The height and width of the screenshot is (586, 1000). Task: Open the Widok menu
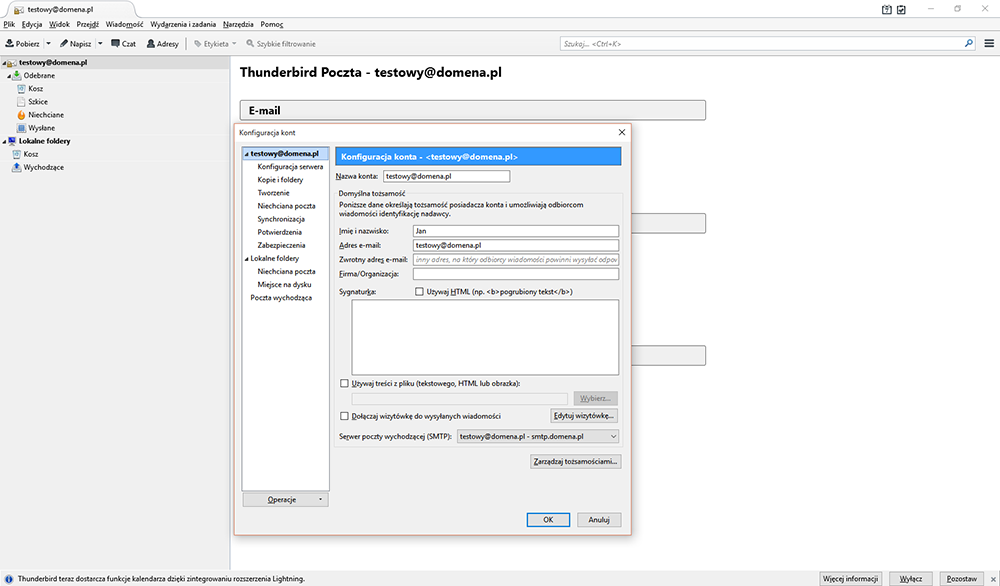coord(59,24)
